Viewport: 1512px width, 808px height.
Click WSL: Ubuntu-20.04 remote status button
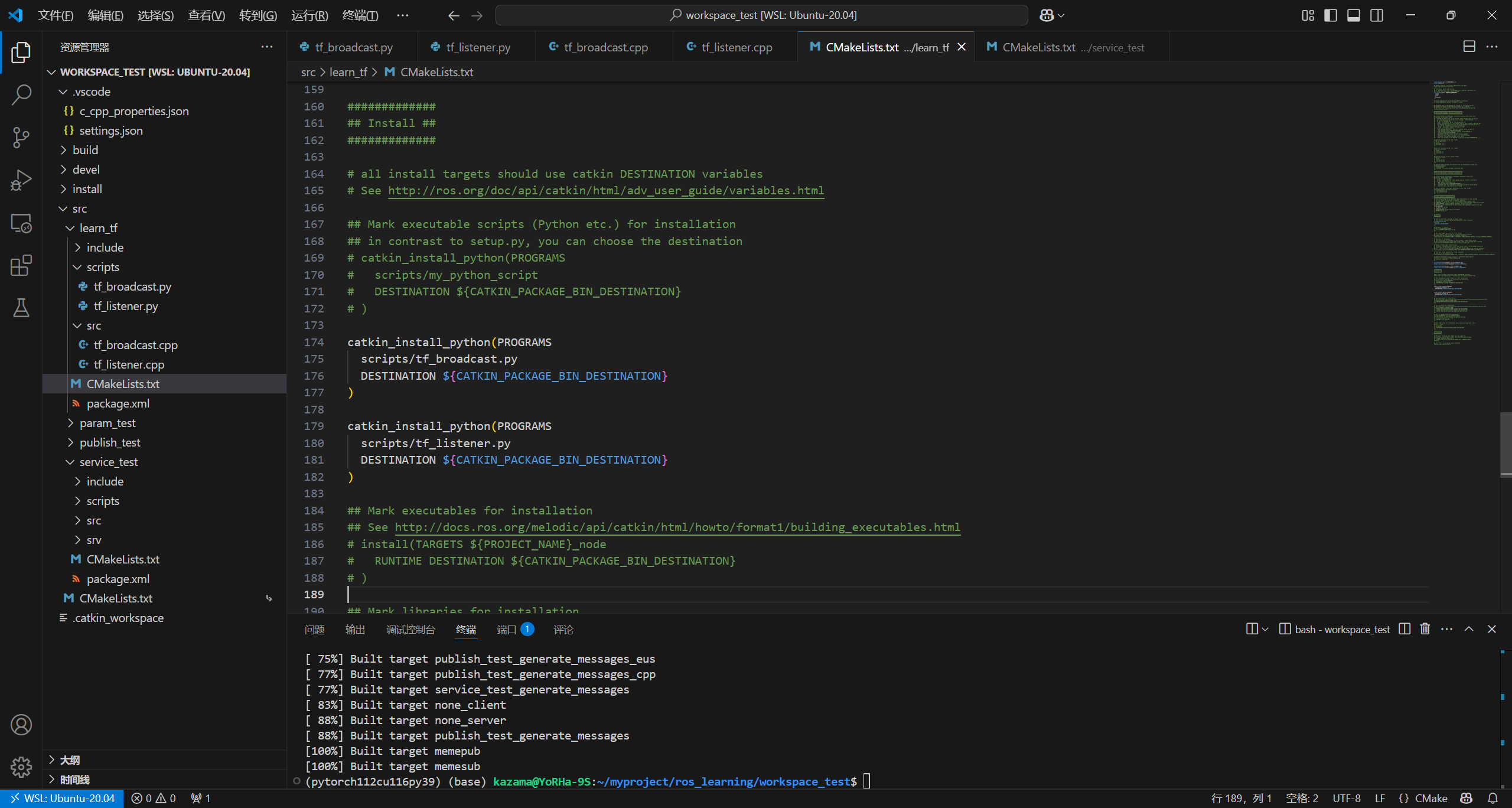click(62, 799)
